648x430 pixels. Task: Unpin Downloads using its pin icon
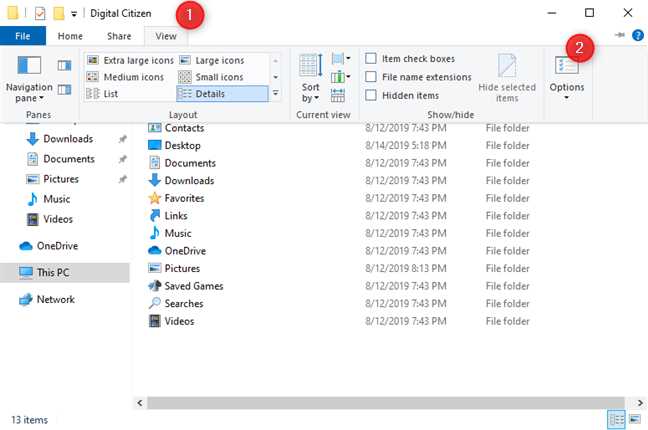[x=122, y=139]
